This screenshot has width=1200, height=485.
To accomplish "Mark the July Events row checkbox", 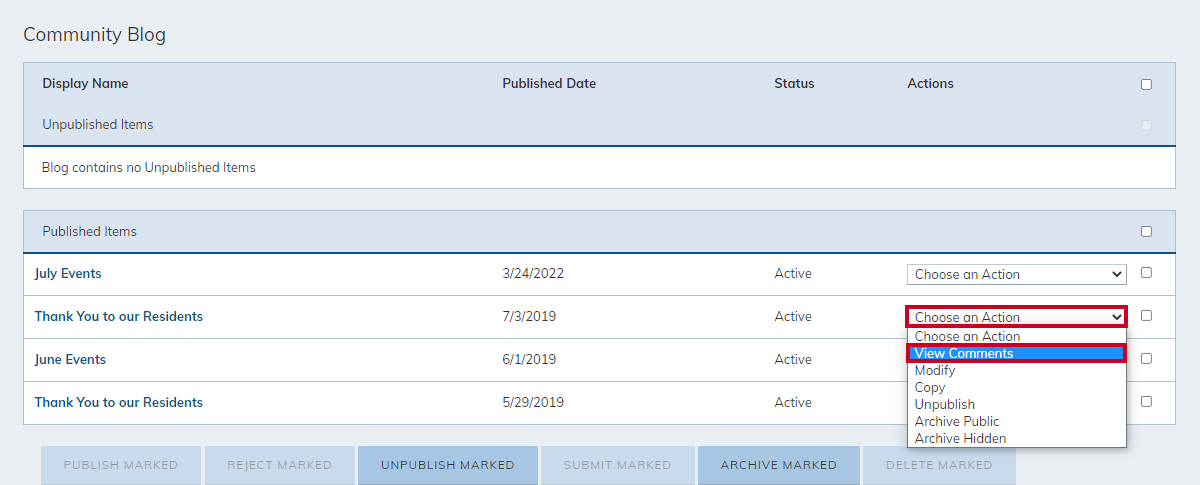I will tap(1146, 272).
